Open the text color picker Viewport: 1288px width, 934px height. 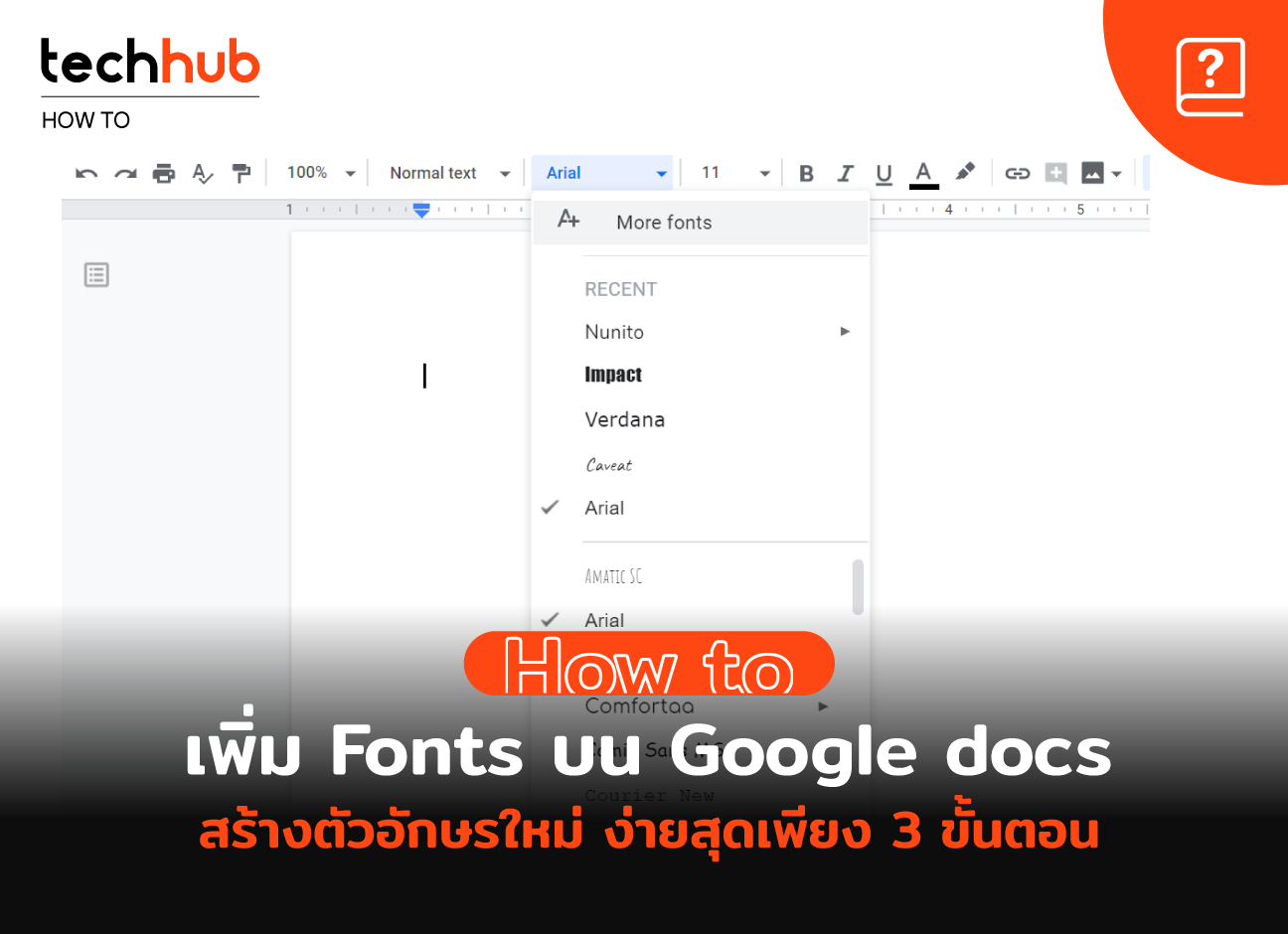click(x=923, y=175)
